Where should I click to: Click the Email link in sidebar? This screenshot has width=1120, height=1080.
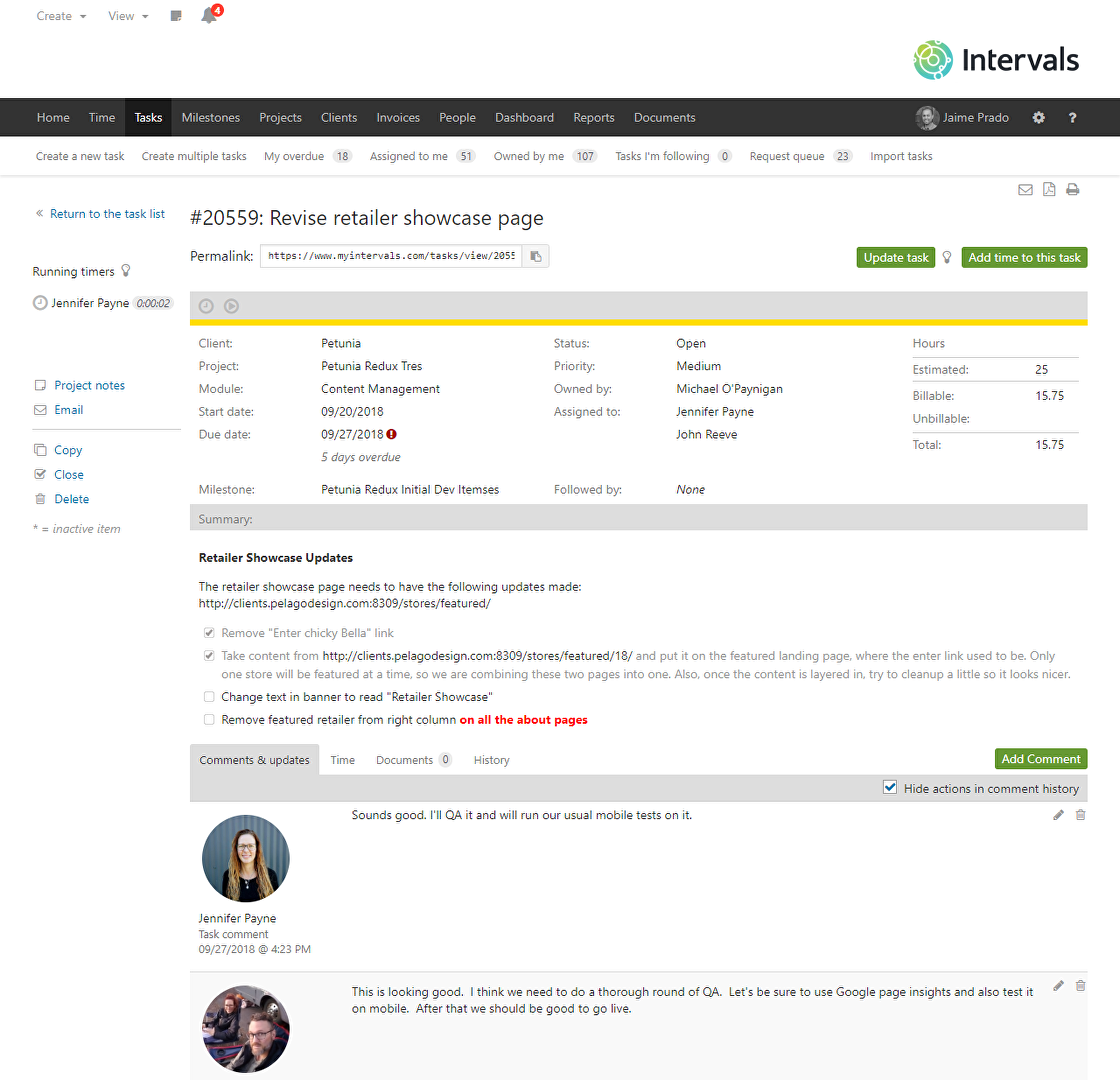click(x=69, y=410)
